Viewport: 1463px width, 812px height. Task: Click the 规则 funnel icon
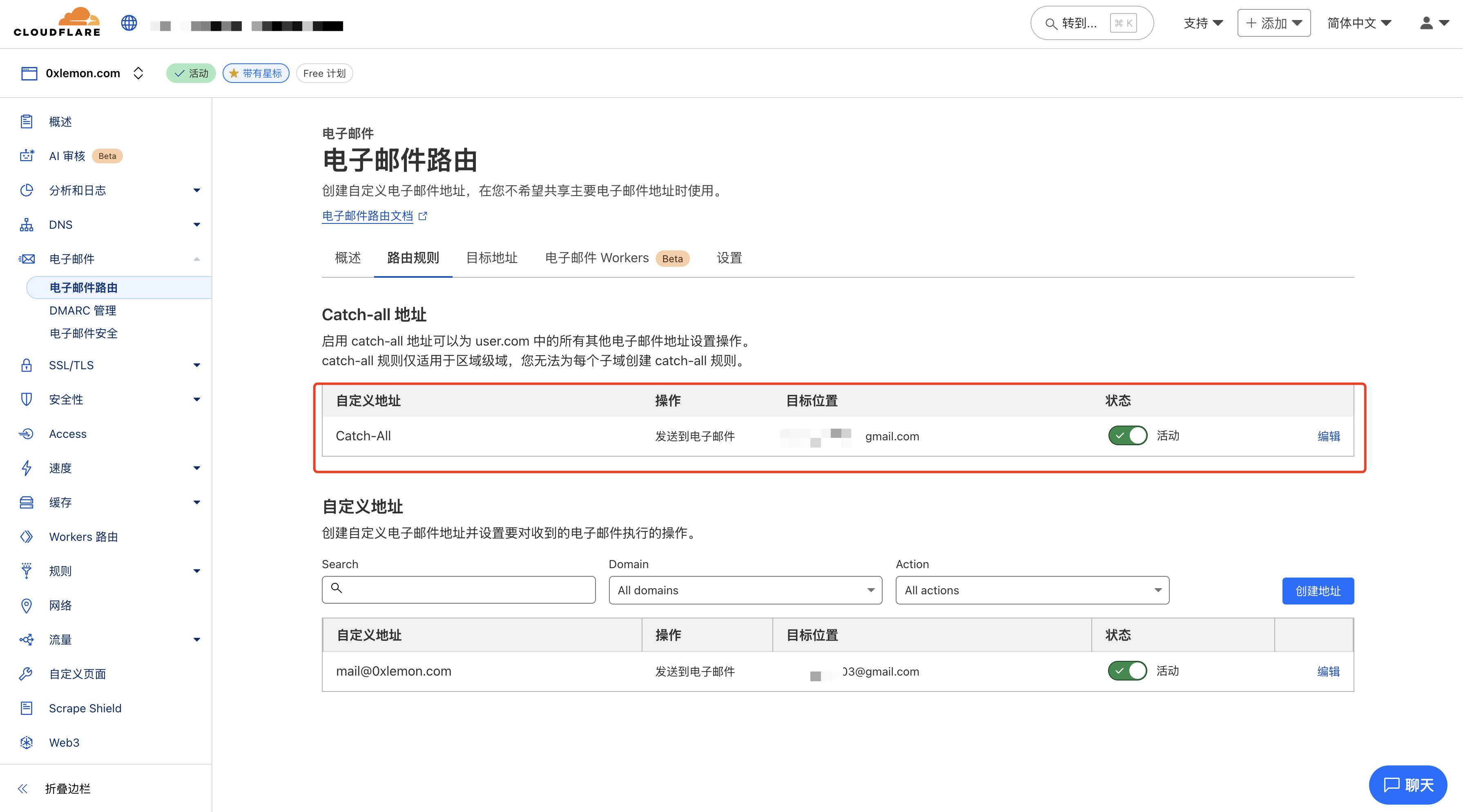[26, 571]
